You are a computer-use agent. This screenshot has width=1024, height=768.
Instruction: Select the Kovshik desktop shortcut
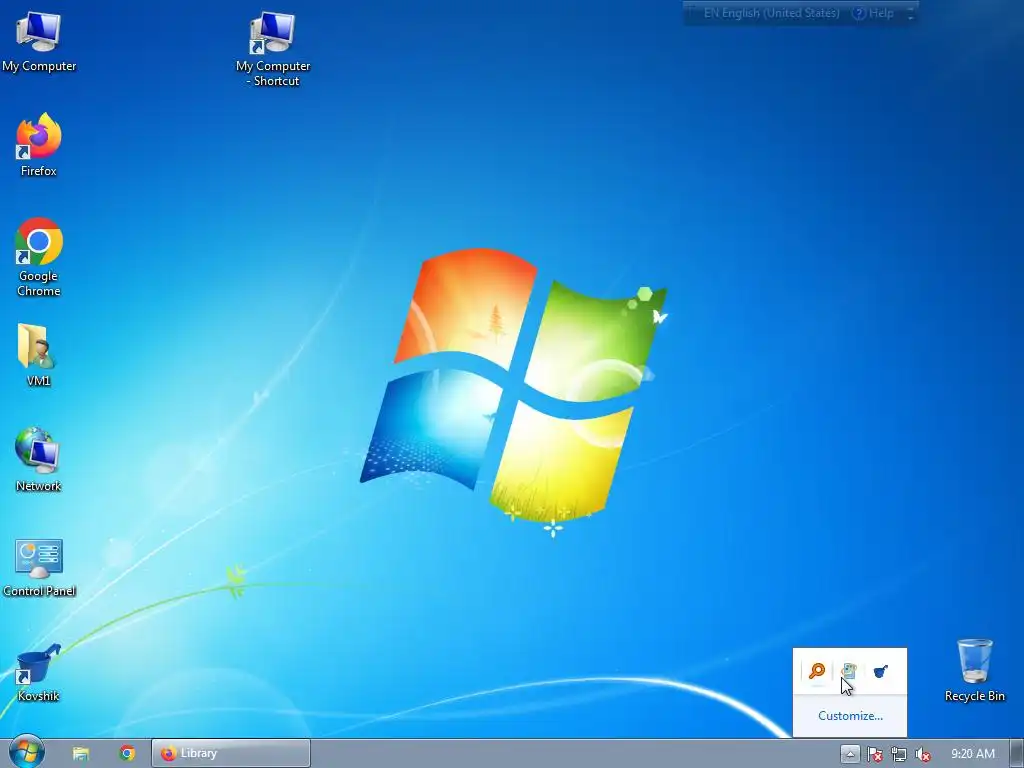coord(39,671)
